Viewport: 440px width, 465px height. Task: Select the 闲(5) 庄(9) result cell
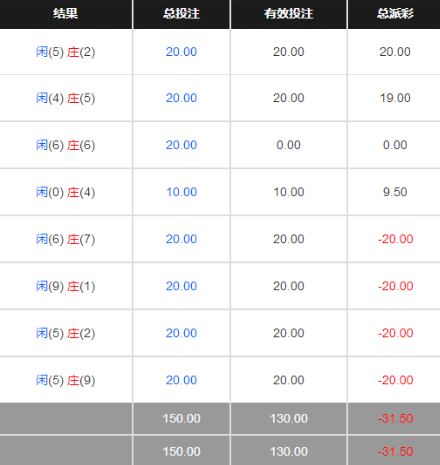[65, 380]
